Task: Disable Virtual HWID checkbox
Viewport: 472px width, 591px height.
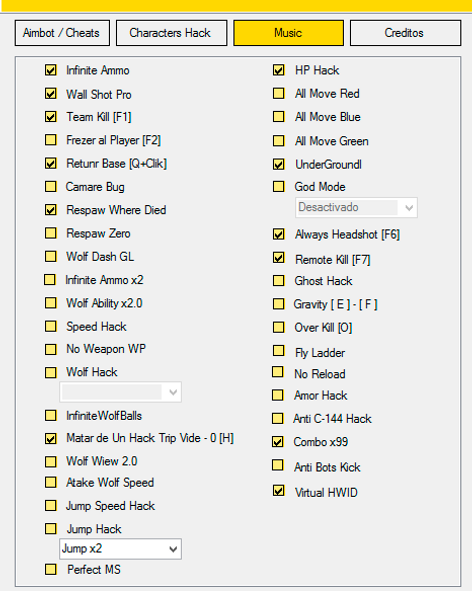Action: tap(279, 491)
